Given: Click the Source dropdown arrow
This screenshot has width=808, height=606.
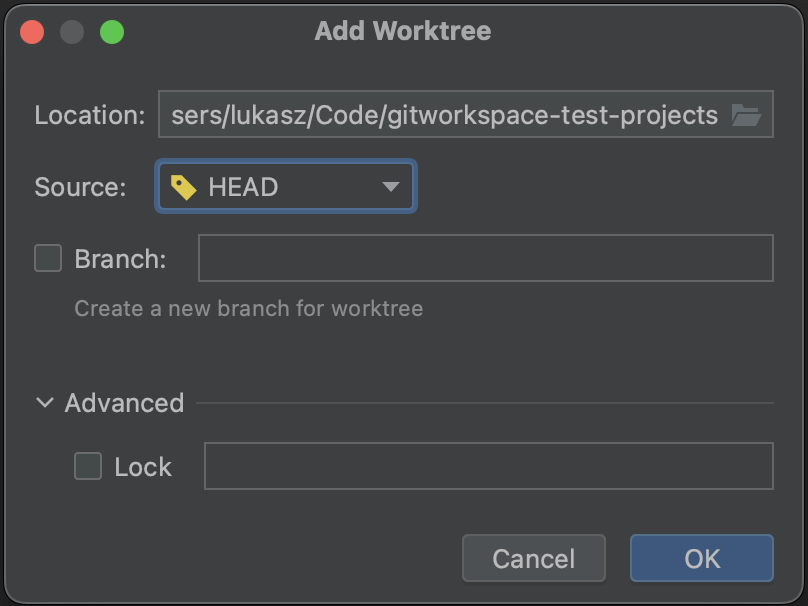Looking at the screenshot, I should pos(392,186).
